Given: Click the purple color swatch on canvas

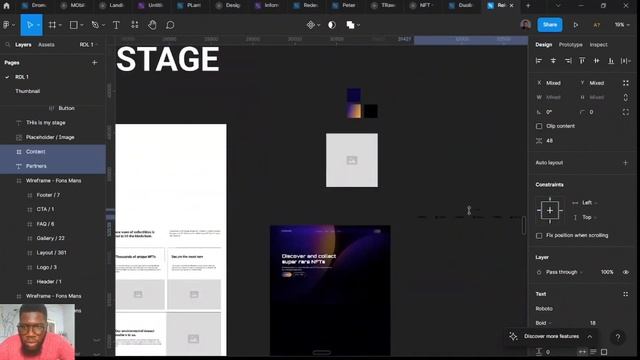Looking at the screenshot, I should point(354,95).
